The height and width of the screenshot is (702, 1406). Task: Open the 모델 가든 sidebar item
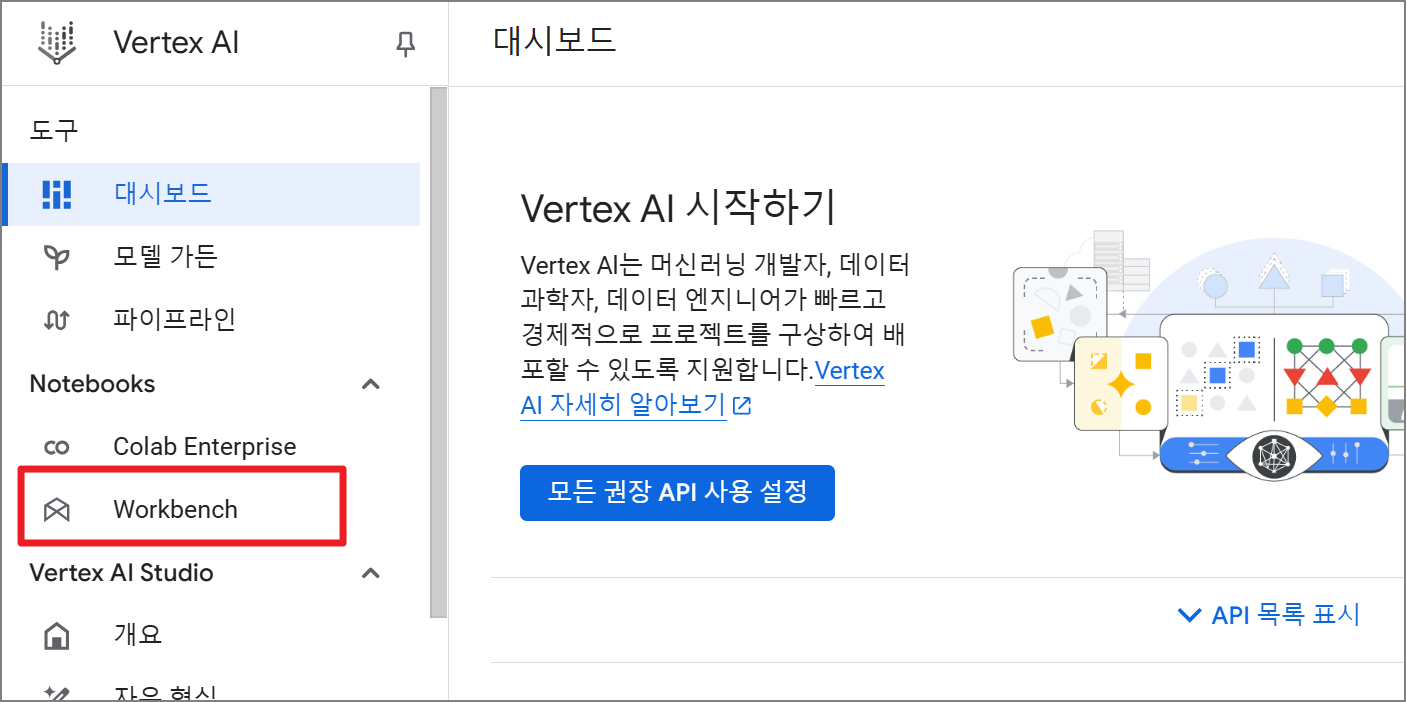[211, 258]
